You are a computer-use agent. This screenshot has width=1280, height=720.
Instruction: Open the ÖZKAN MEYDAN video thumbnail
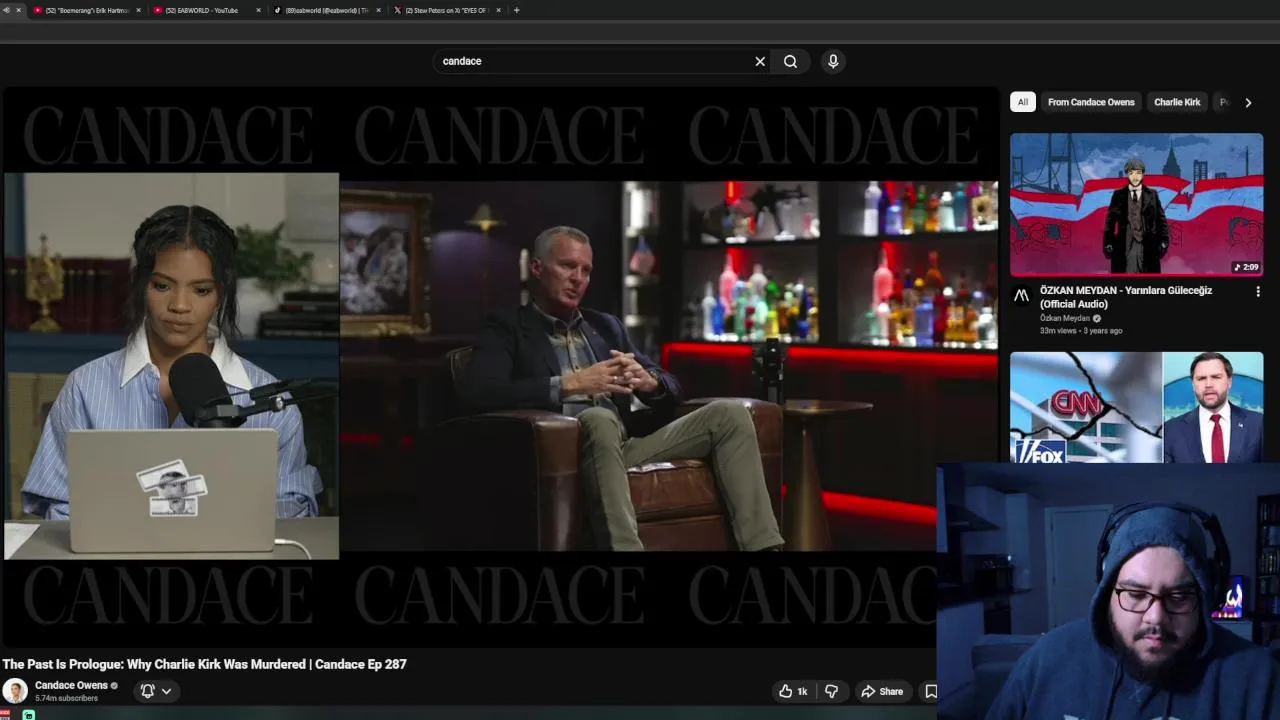[x=1136, y=205]
